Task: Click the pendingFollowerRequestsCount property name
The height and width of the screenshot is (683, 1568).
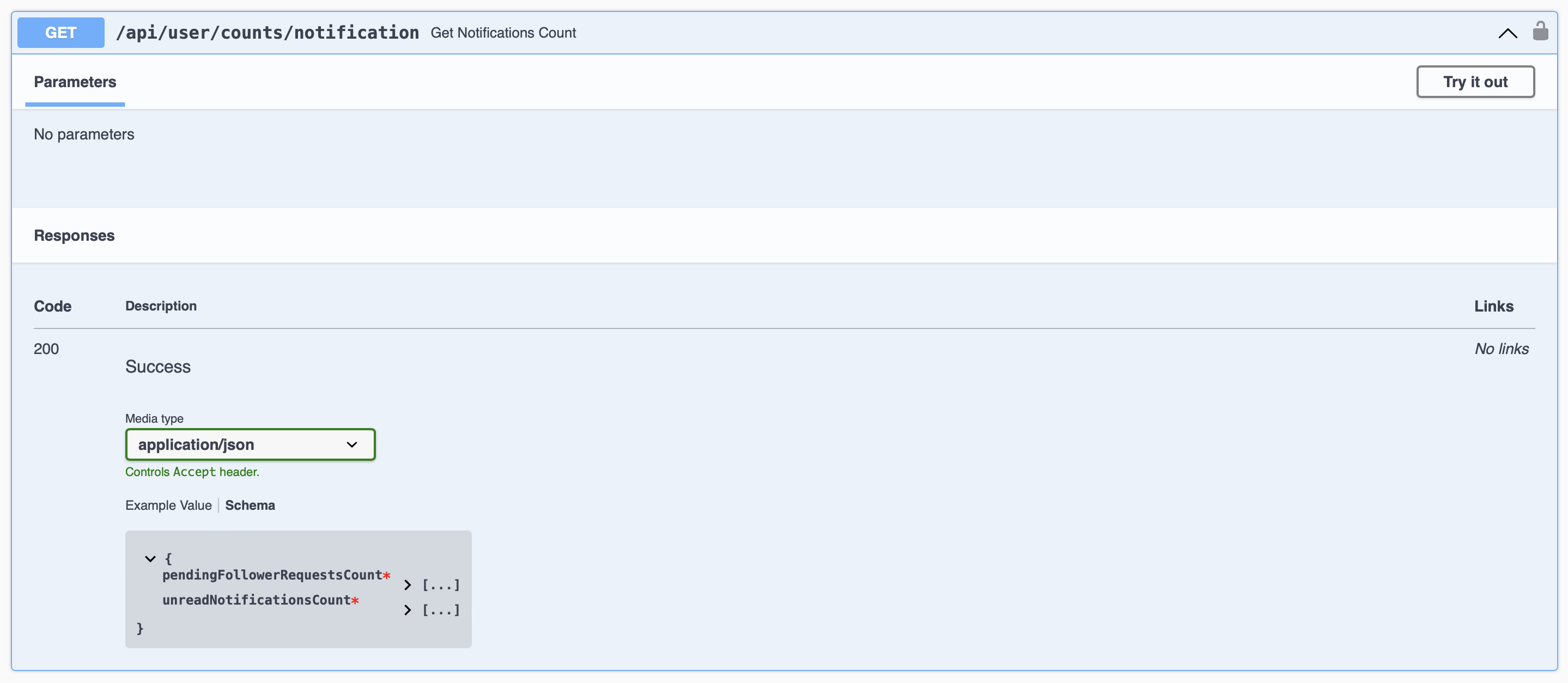Action: point(271,575)
